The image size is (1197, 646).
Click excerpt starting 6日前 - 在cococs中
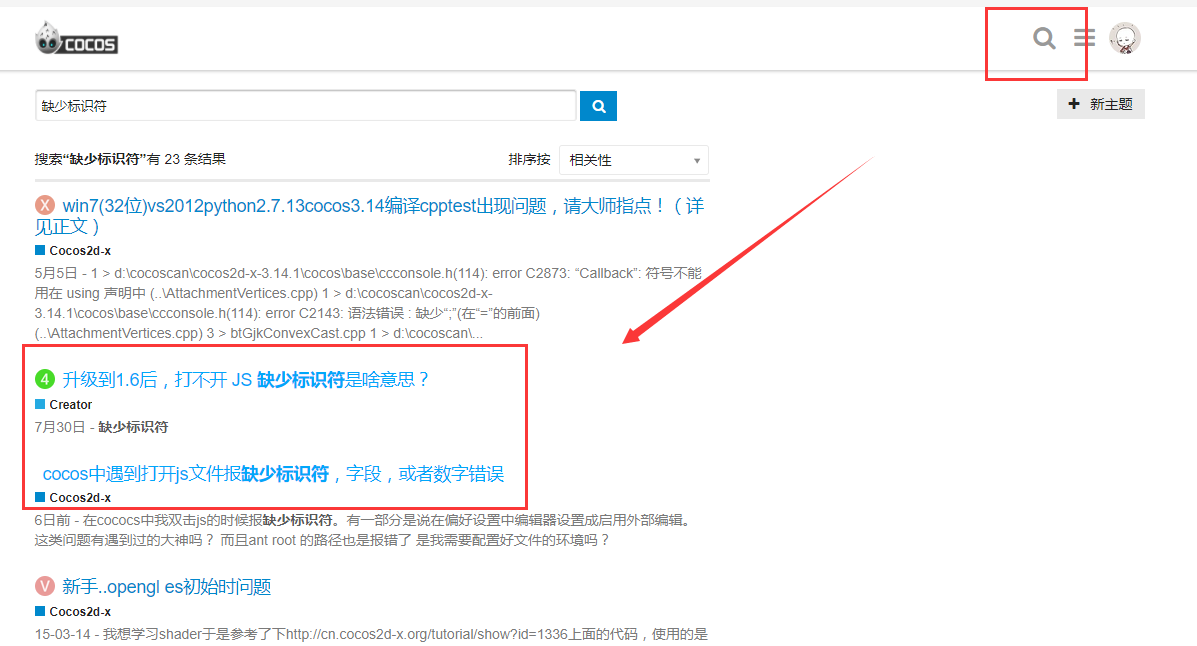click(x=364, y=530)
